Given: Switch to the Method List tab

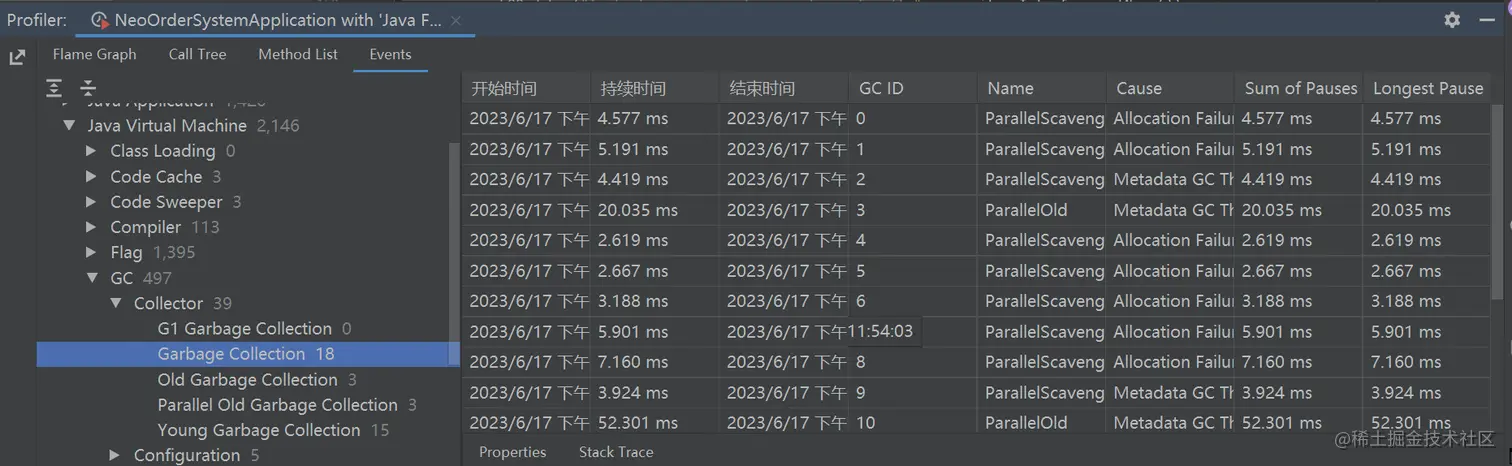Looking at the screenshot, I should pos(298,54).
